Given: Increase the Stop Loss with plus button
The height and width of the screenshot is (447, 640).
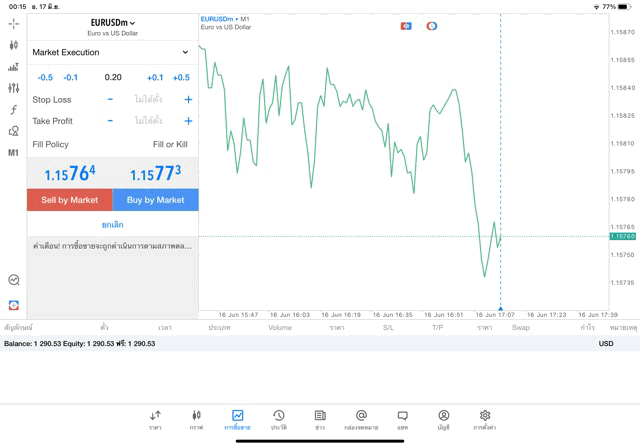Looking at the screenshot, I should (188, 100).
